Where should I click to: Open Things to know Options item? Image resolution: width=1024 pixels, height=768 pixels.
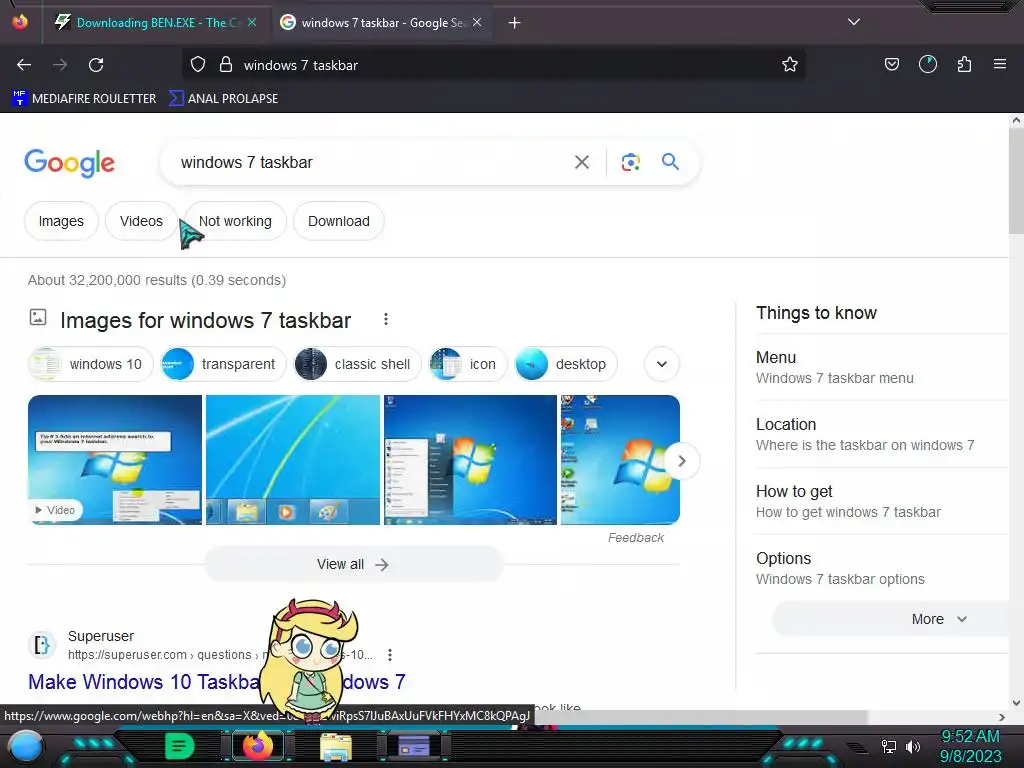click(881, 568)
